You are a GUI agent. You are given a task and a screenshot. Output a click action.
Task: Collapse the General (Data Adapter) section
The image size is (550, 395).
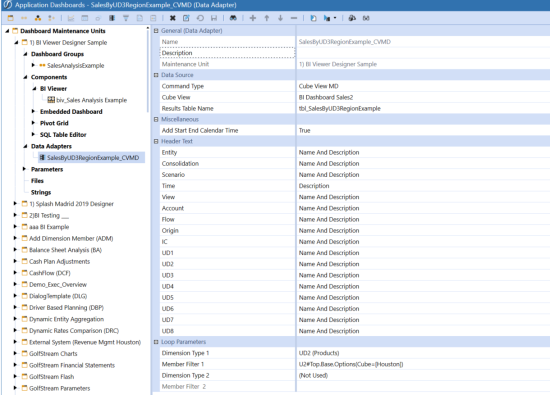(x=156, y=31)
